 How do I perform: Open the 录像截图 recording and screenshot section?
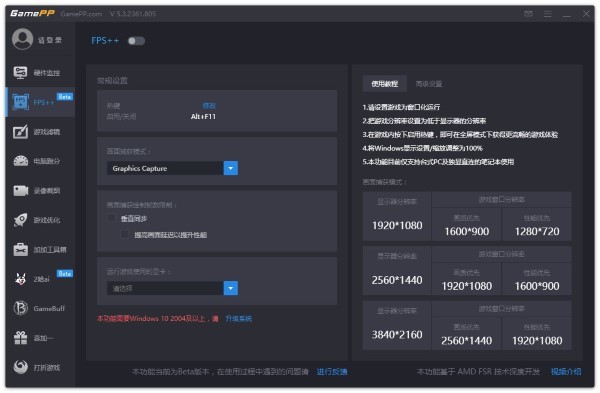pyautogui.click(x=40, y=191)
